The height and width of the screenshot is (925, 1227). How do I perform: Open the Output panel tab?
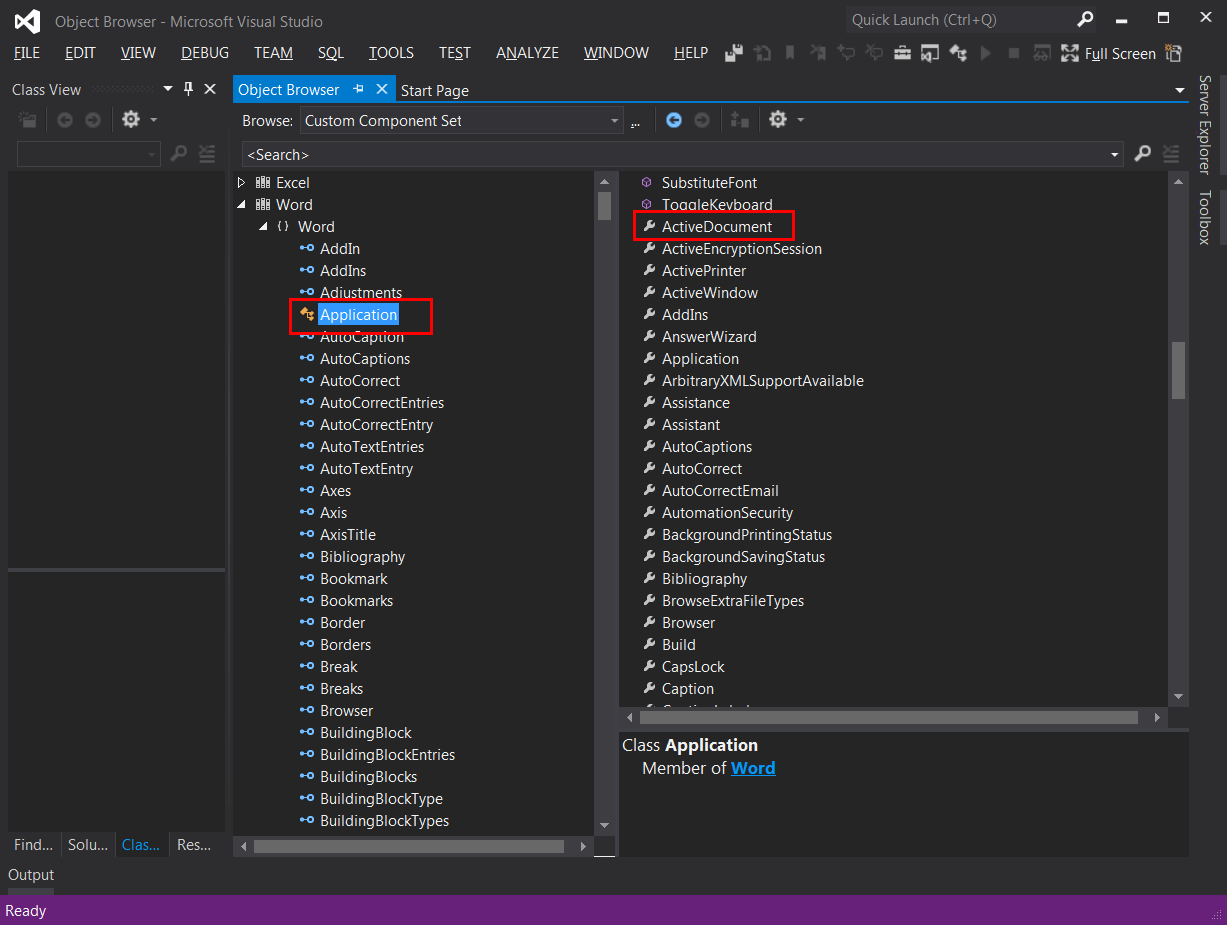click(31, 875)
